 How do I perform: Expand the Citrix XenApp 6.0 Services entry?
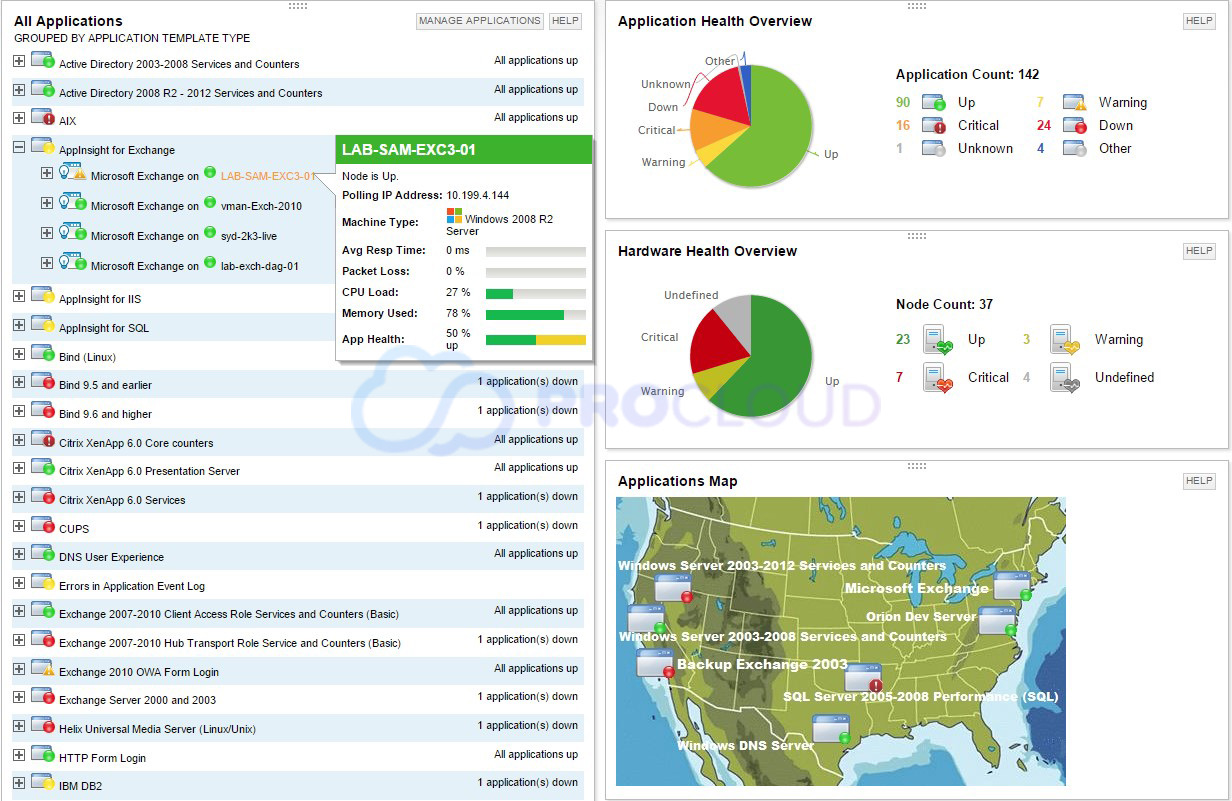tap(19, 497)
